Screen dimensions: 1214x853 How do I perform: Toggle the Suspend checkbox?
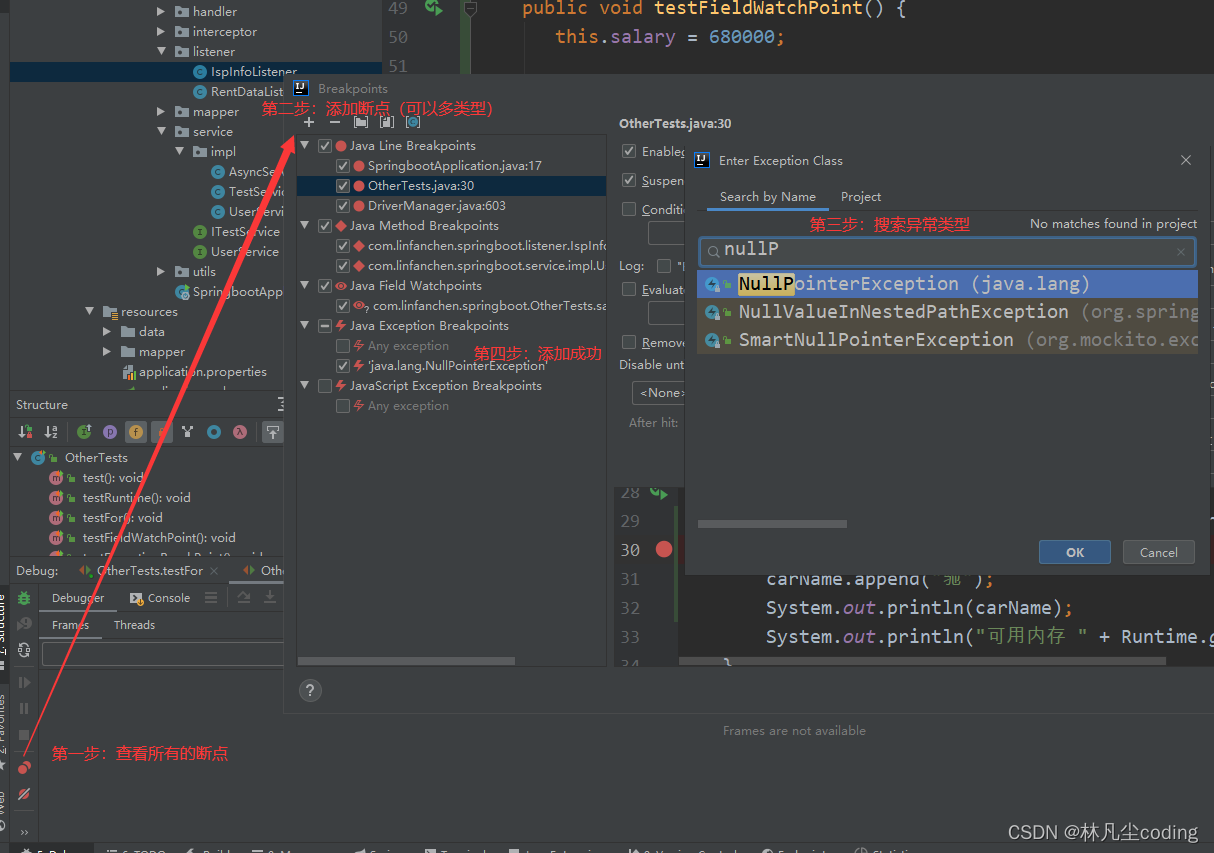(x=629, y=181)
